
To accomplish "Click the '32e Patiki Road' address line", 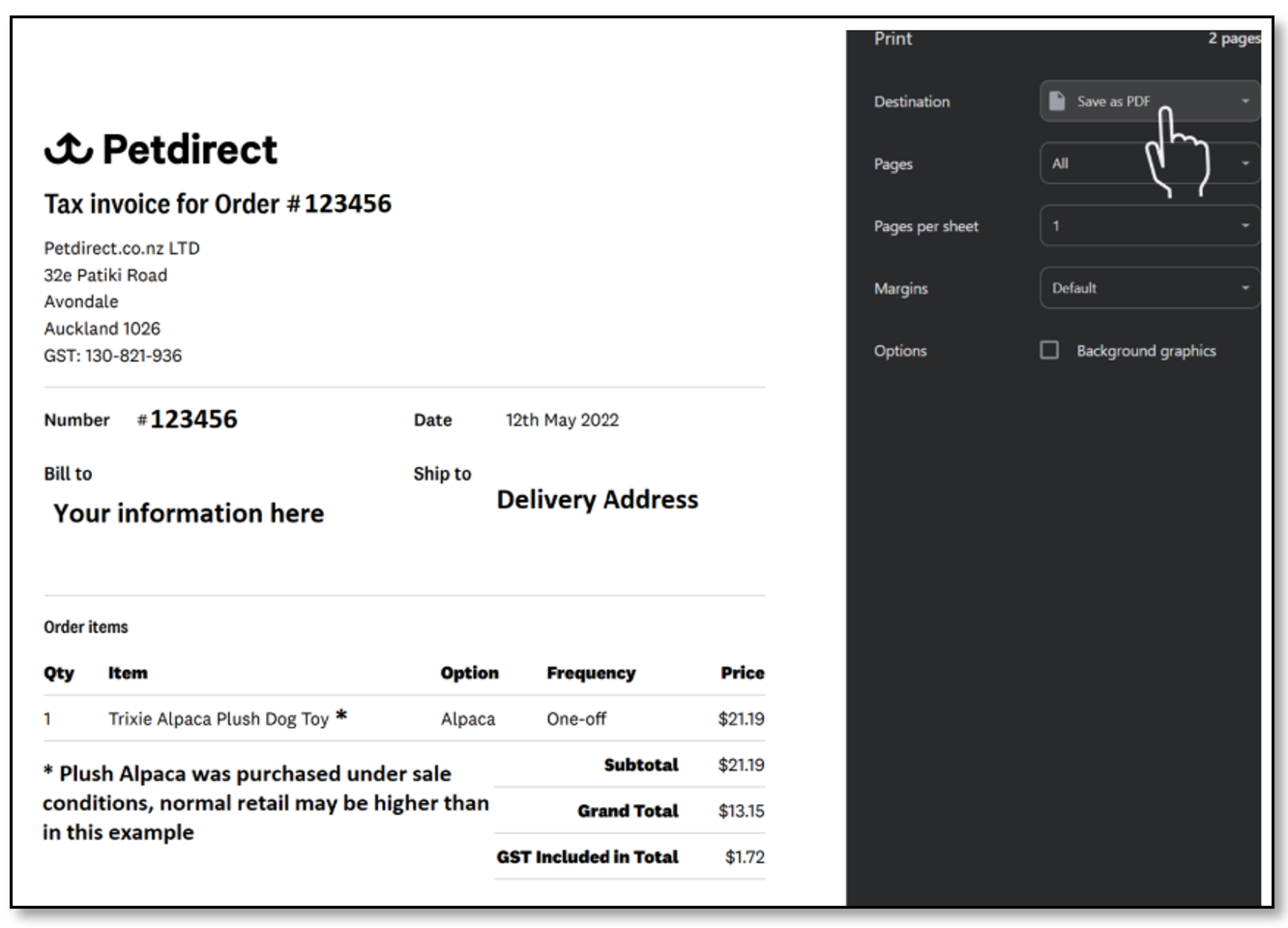I will pyautogui.click(x=105, y=275).
